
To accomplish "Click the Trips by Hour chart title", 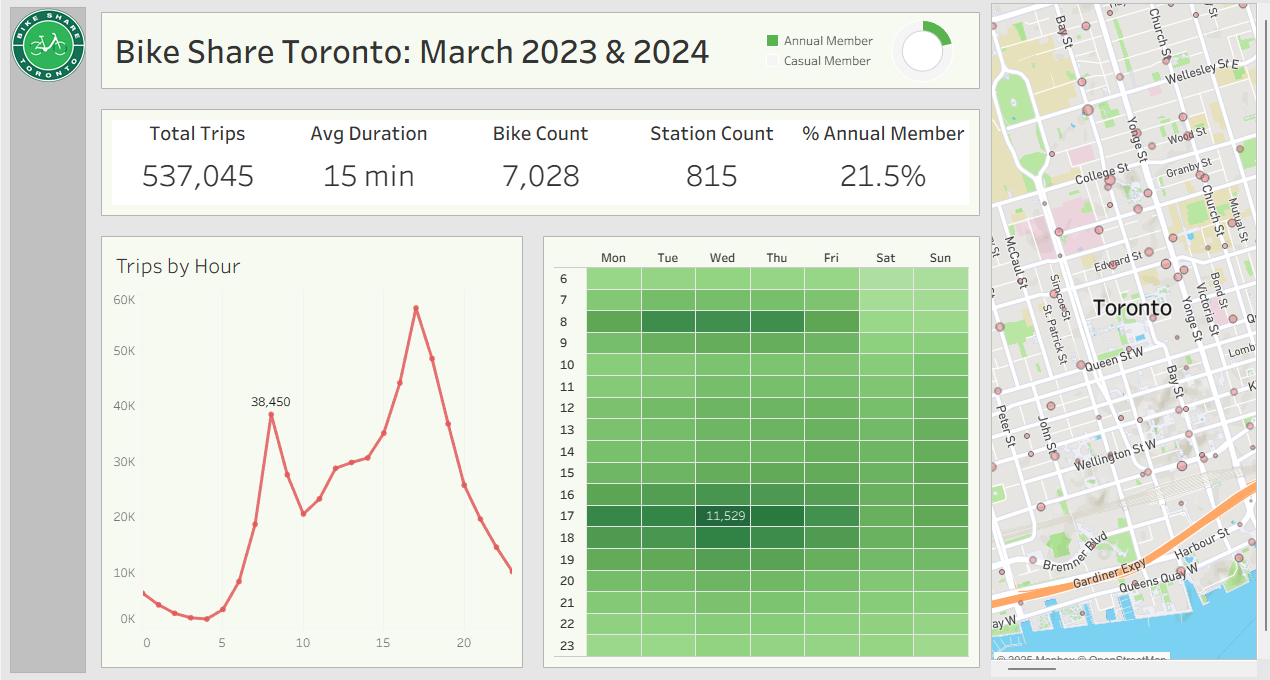I will pyautogui.click(x=178, y=266).
